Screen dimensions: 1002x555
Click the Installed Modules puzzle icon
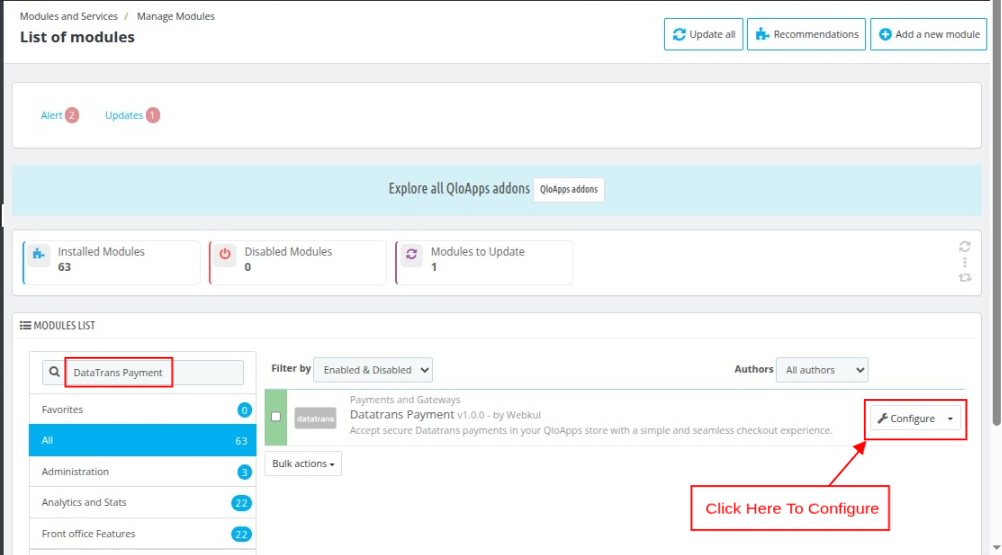pos(38,254)
